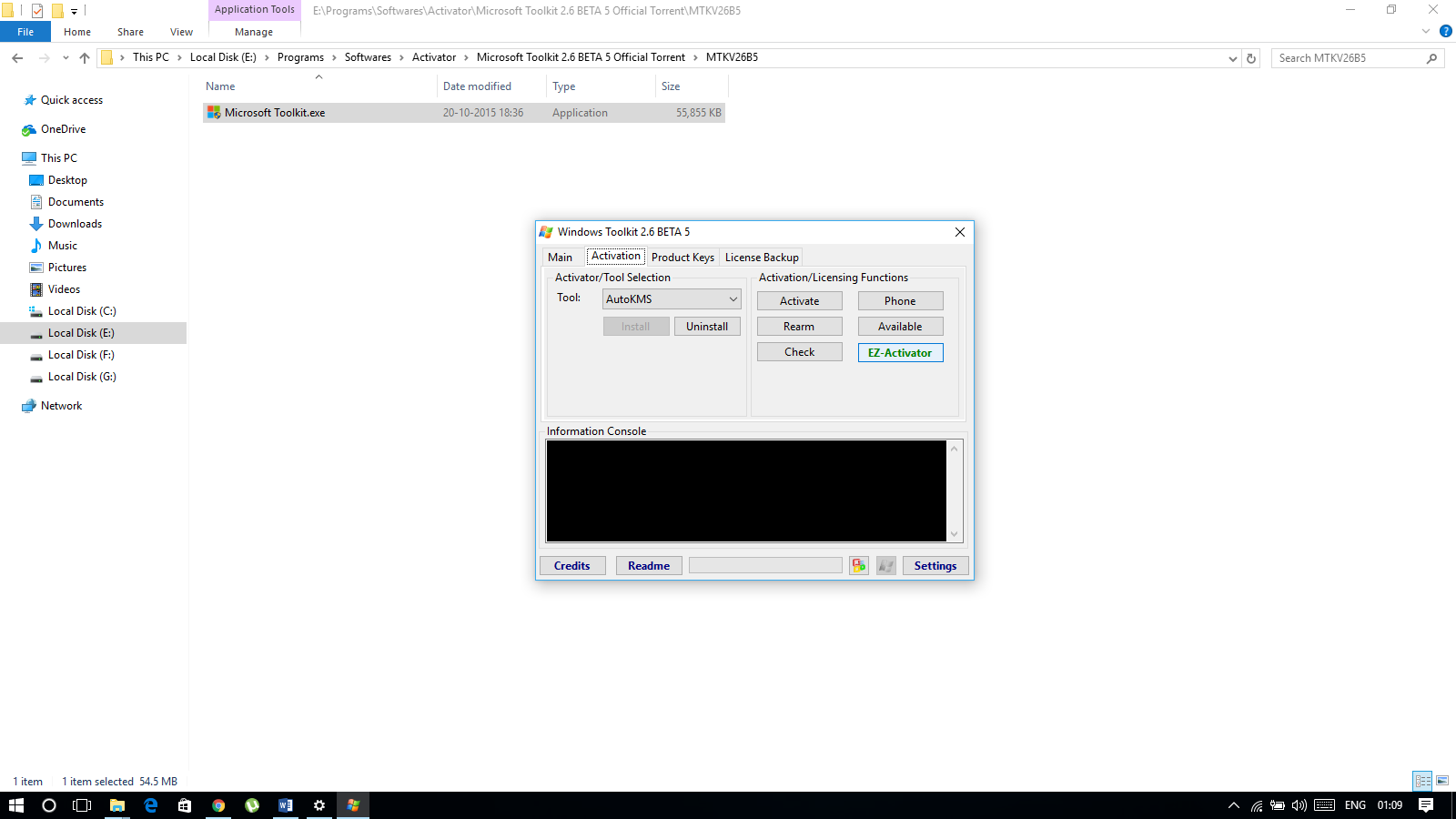
Task: Switch to details view layout icon
Action: 1422,781
